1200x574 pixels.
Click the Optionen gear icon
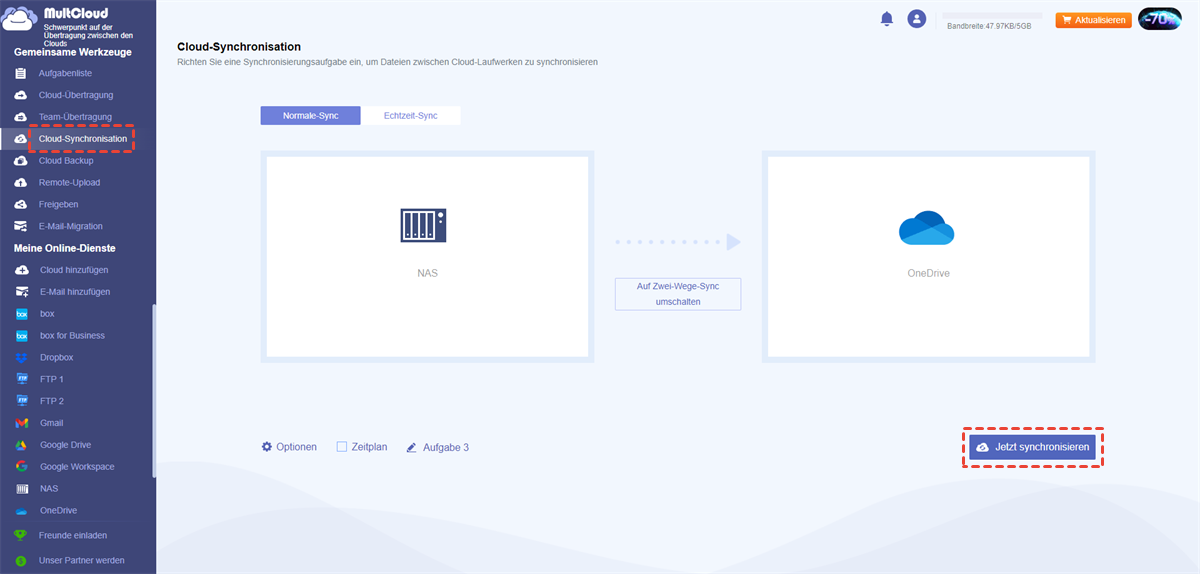[x=267, y=447]
